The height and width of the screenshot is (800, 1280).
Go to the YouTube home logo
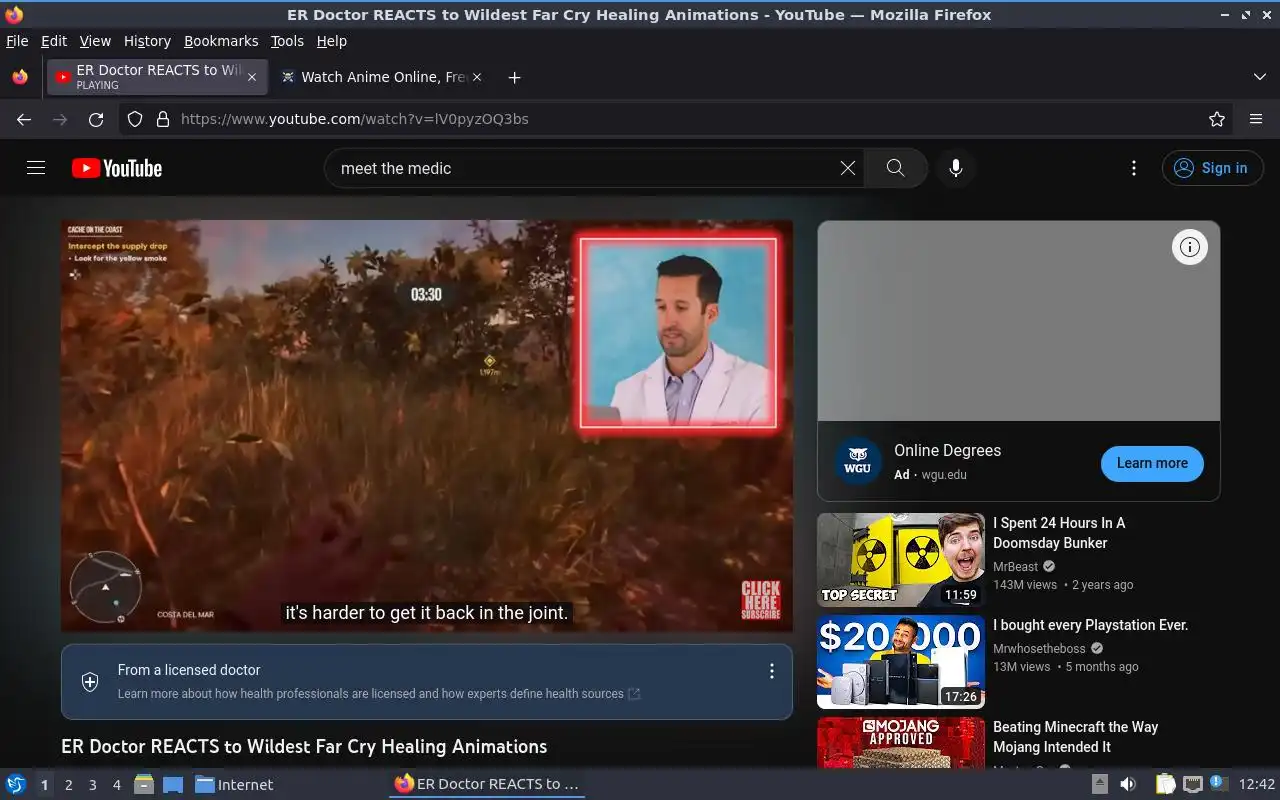117,168
